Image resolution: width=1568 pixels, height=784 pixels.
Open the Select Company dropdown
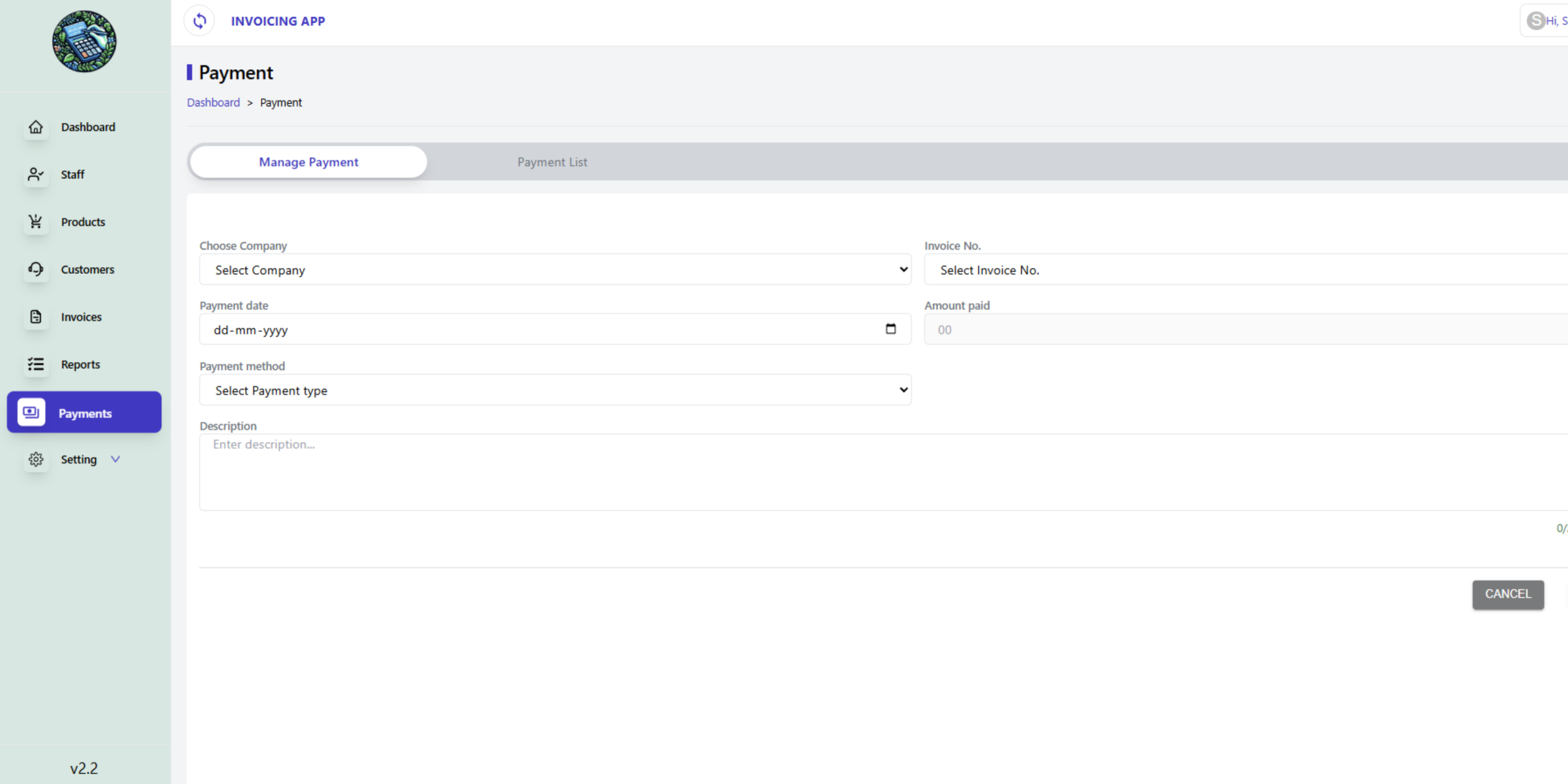pos(555,270)
